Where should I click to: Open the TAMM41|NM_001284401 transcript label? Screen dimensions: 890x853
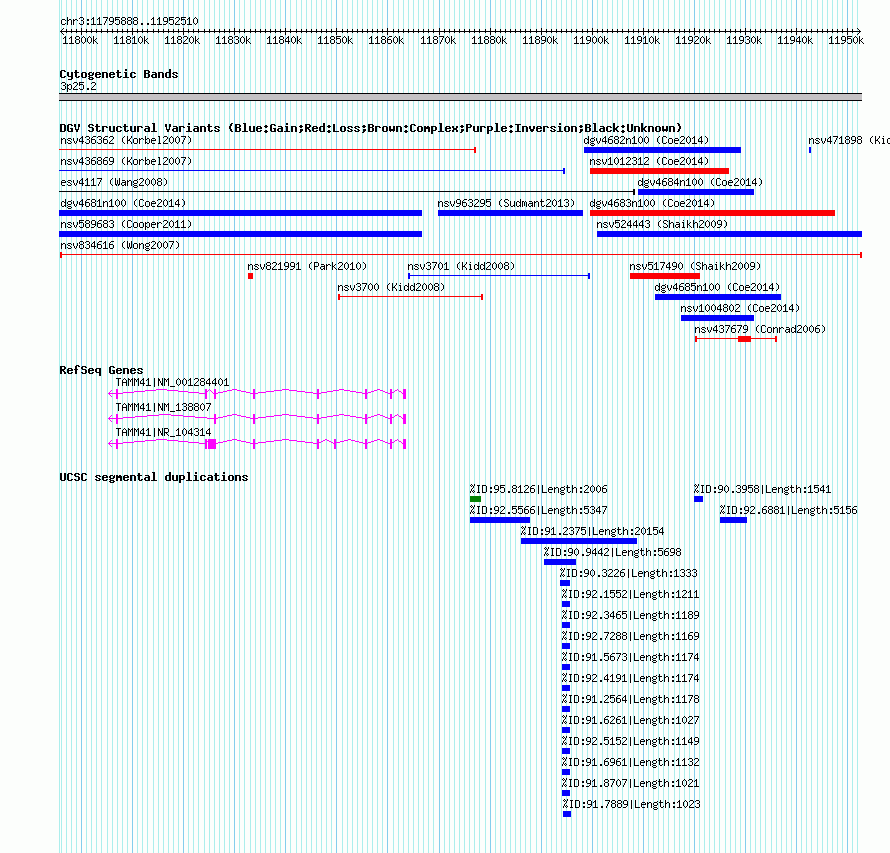[172, 382]
